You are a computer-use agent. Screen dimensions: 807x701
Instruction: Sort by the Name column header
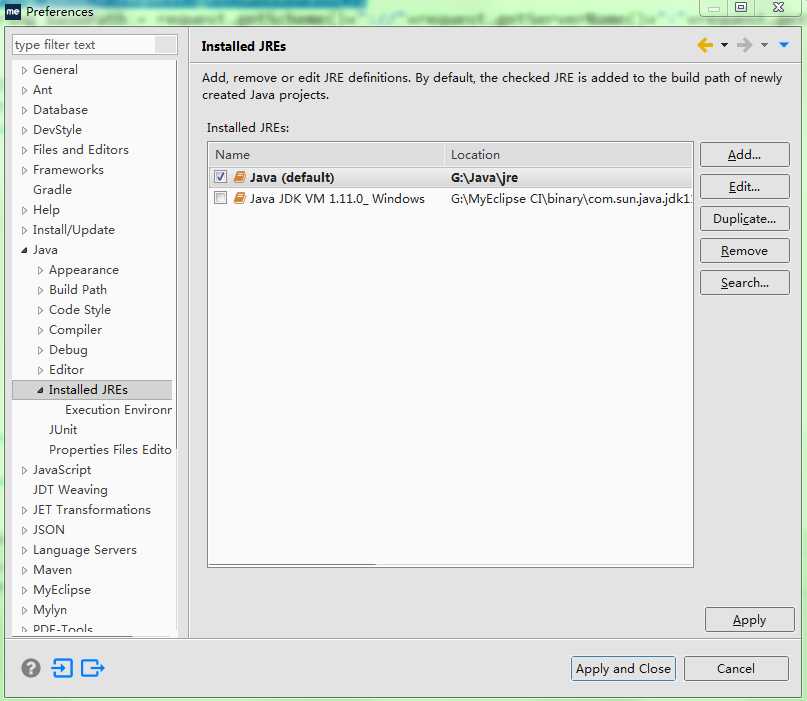[326, 154]
